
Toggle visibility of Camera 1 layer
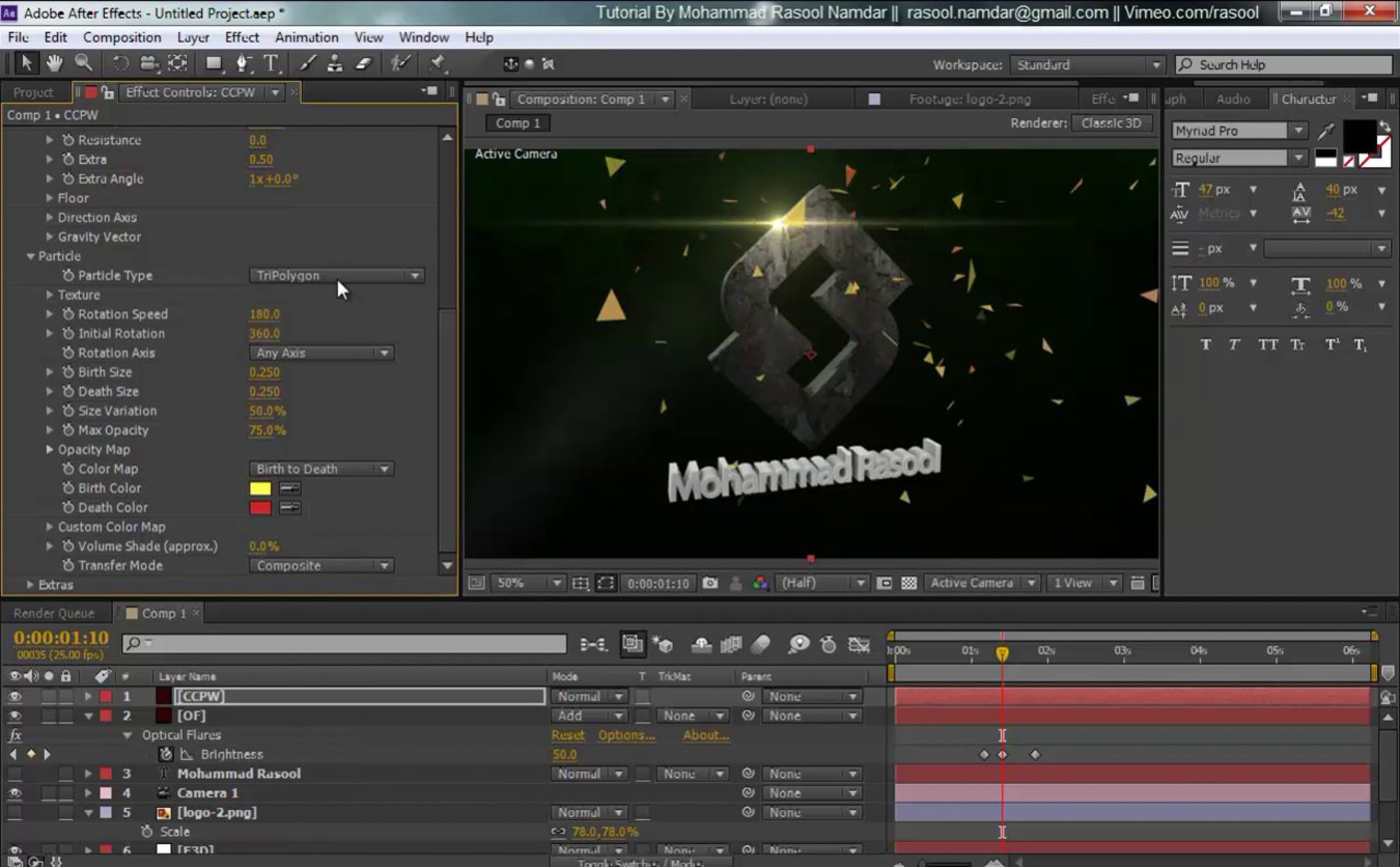15,793
